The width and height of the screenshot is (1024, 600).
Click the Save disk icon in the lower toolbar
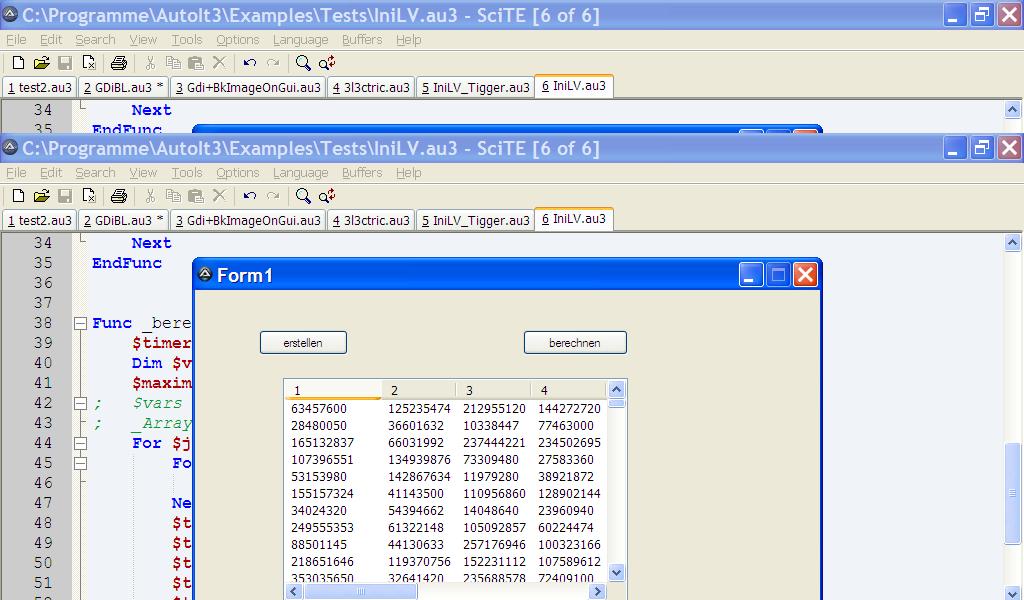pos(64,196)
